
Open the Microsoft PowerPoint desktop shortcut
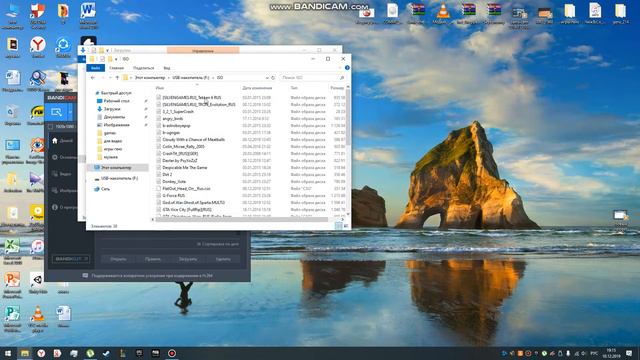tap(12, 285)
